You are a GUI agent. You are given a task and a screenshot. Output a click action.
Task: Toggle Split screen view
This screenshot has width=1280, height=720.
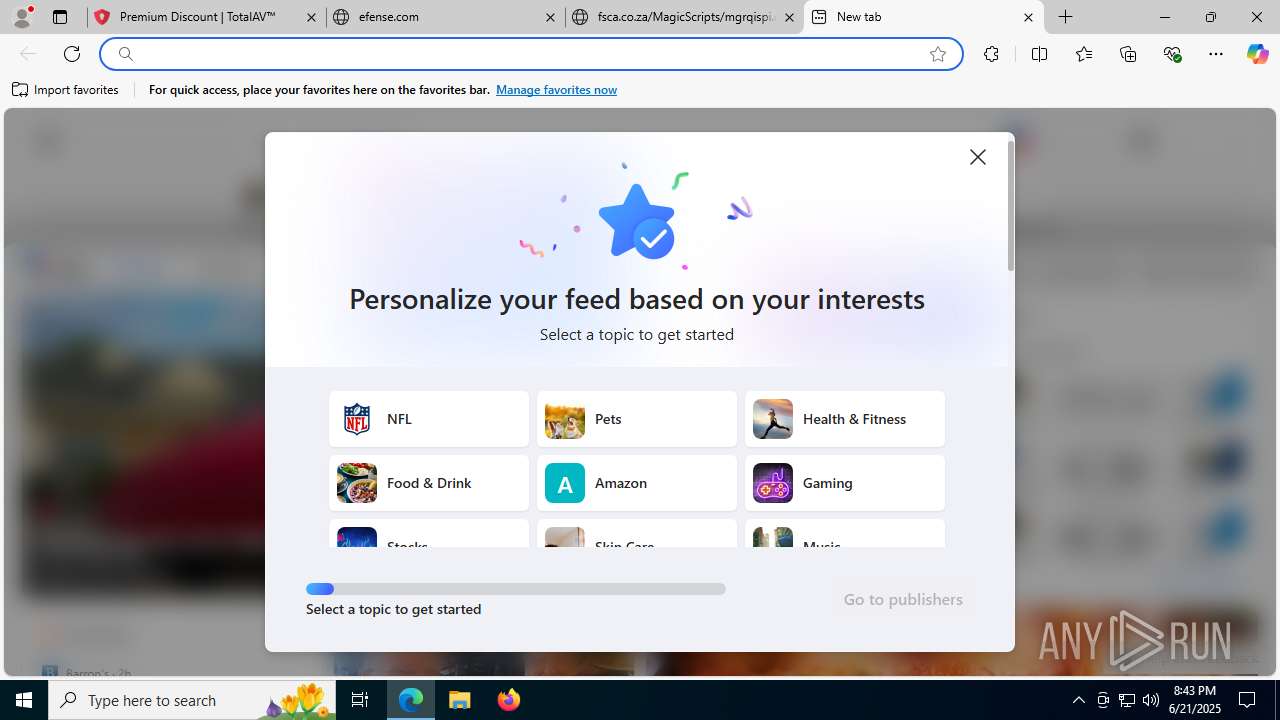1039,54
